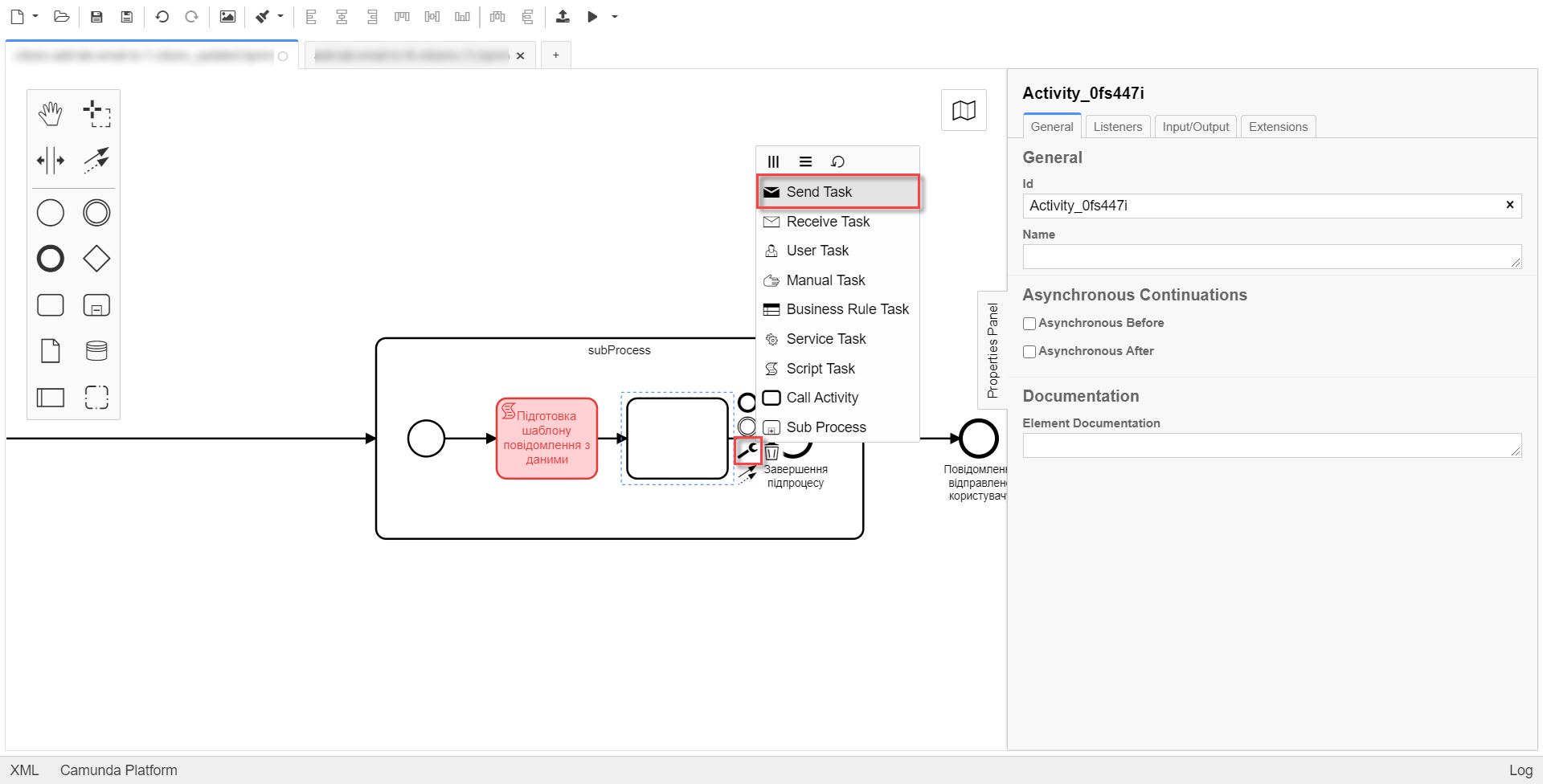This screenshot has height=784, width=1543.
Task: Choose the gateway diamond shape
Action: pyautogui.click(x=96, y=259)
